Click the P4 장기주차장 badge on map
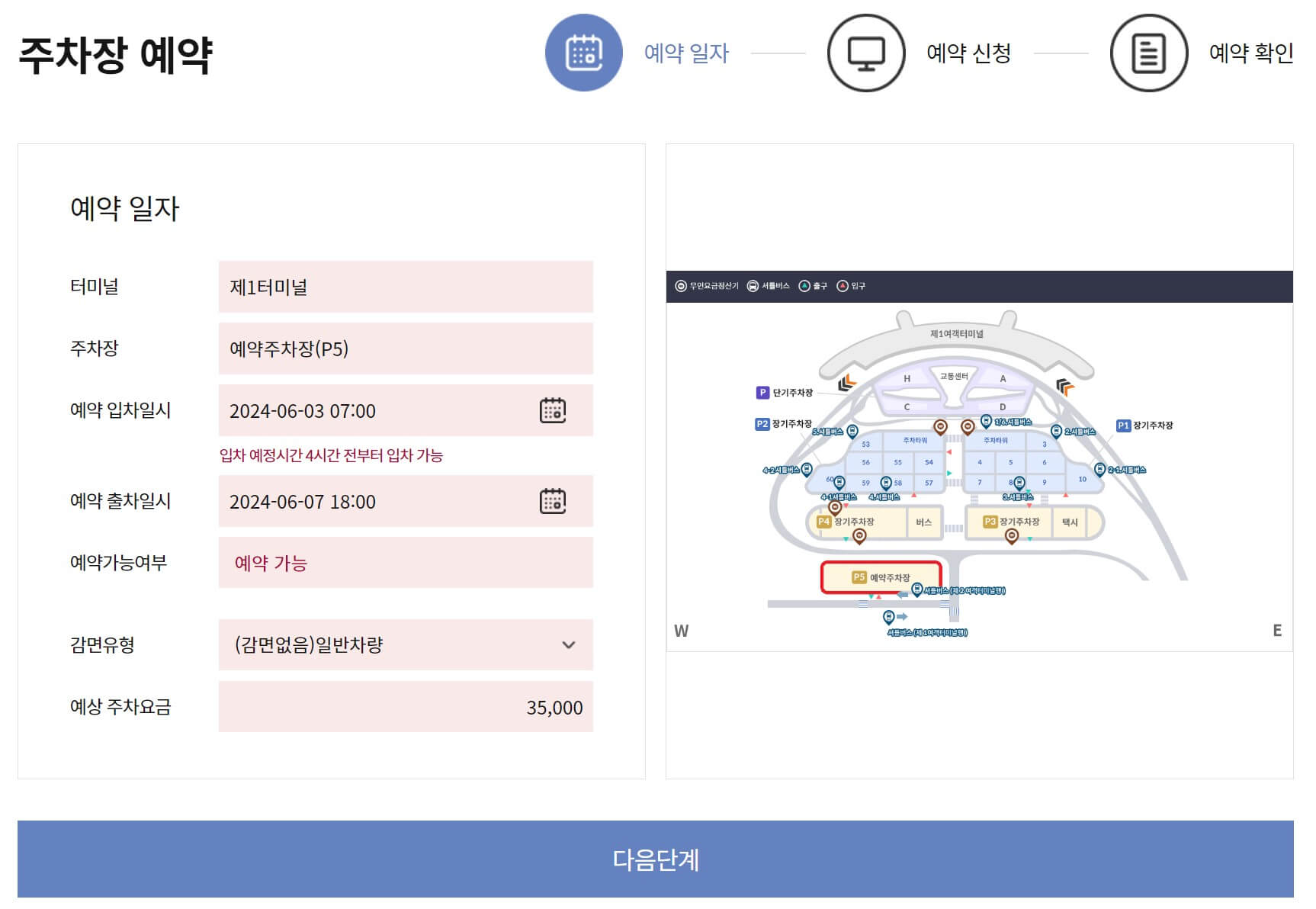Viewport: 1316px width, 909px height. [823, 522]
